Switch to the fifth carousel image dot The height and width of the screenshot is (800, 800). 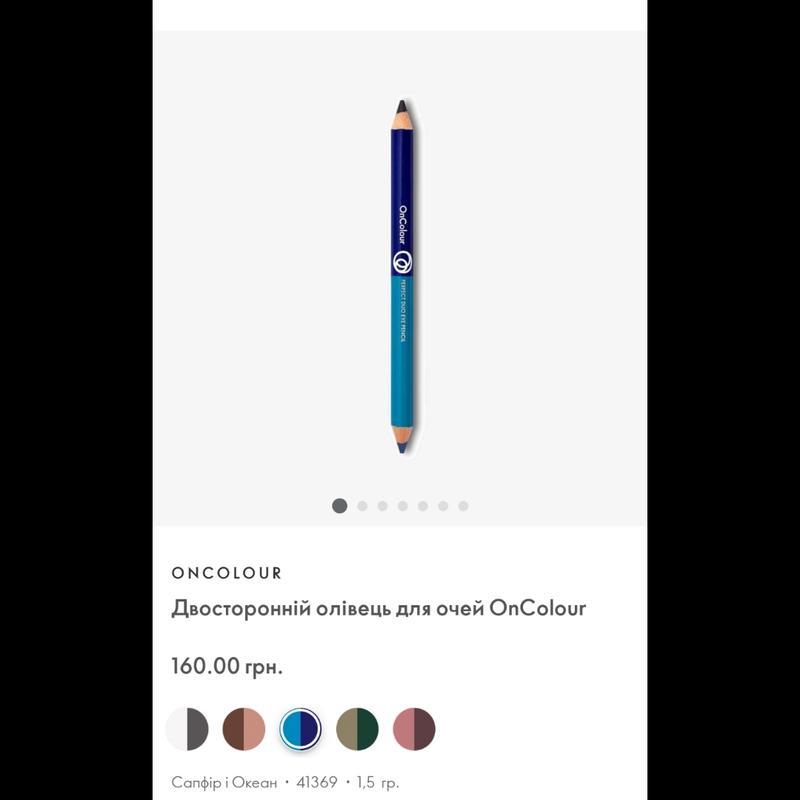point(422,506)
